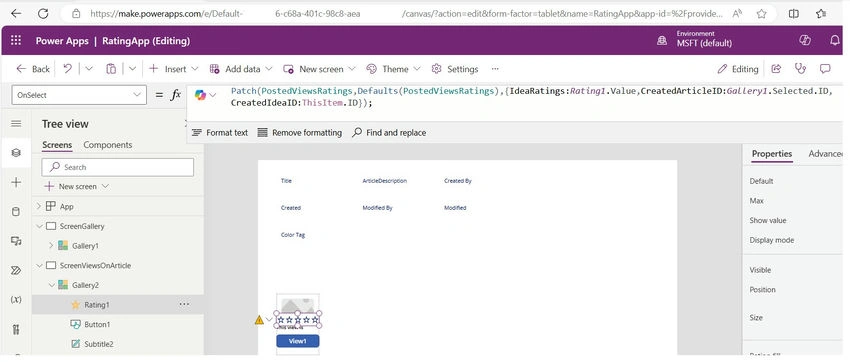
Task: Open the notifications bell
Action: point(835,41)
